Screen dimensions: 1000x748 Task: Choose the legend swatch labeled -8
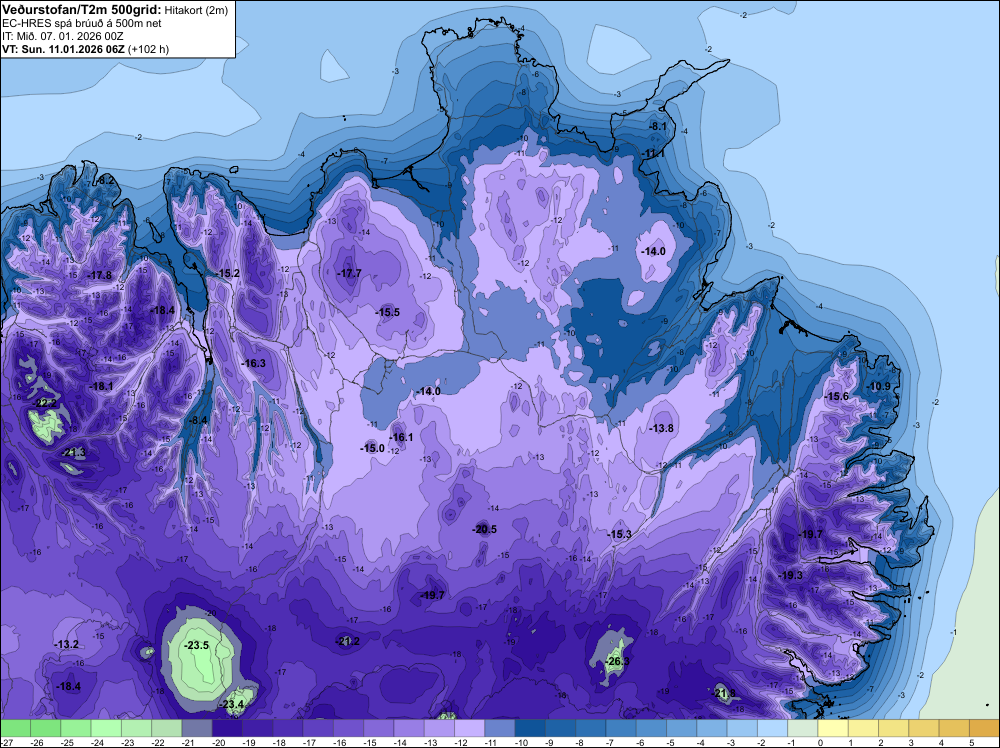591,728
